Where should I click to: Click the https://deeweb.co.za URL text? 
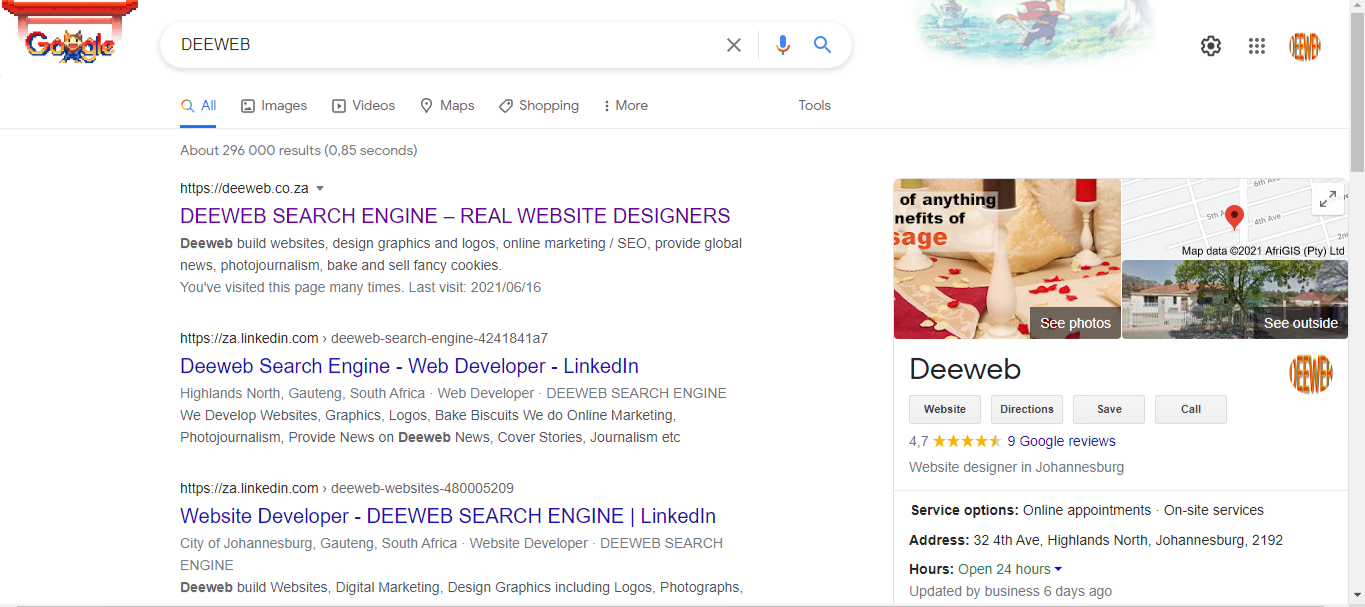pos(244,188)
